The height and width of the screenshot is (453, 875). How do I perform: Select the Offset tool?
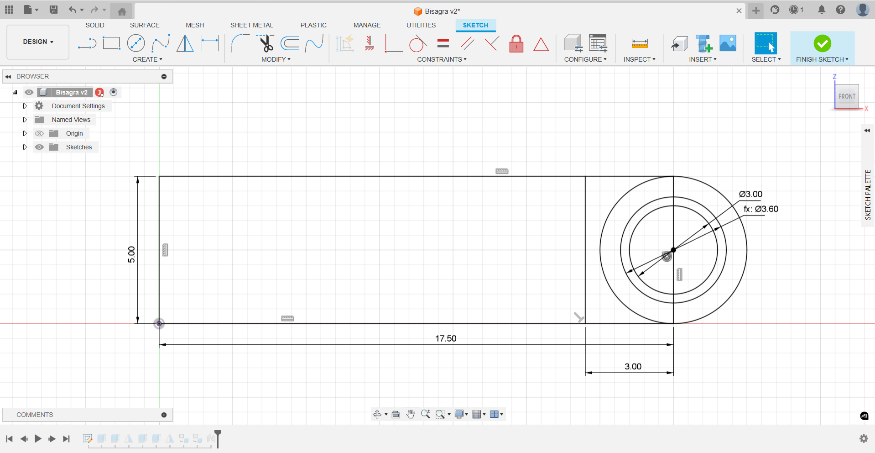290,43
